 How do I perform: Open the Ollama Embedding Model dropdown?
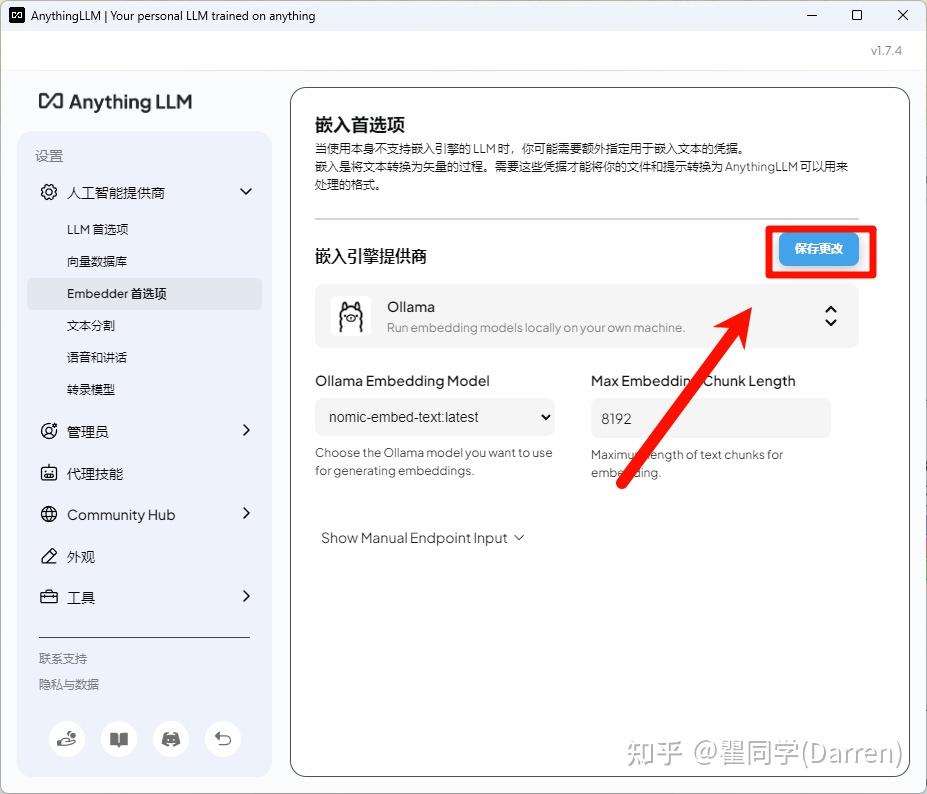click(436, 417)
